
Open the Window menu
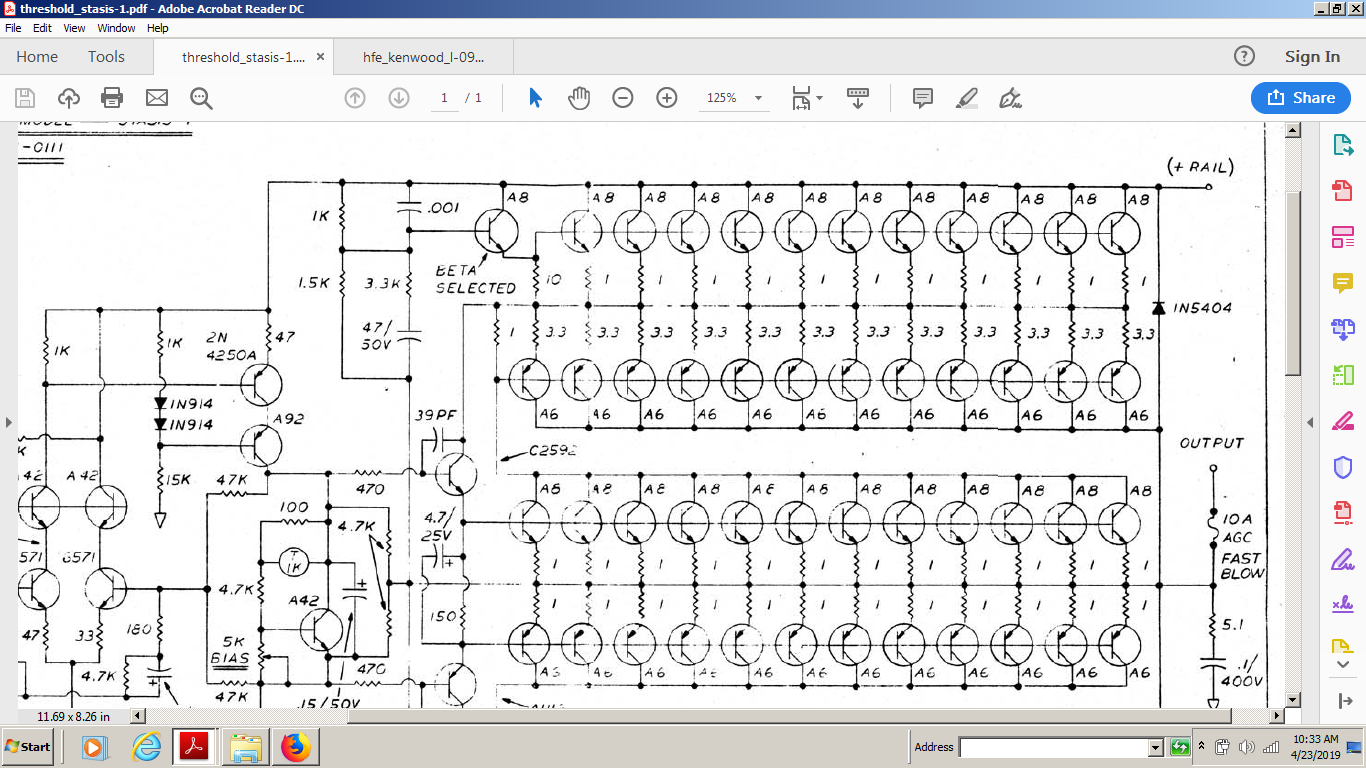point(116,28)
